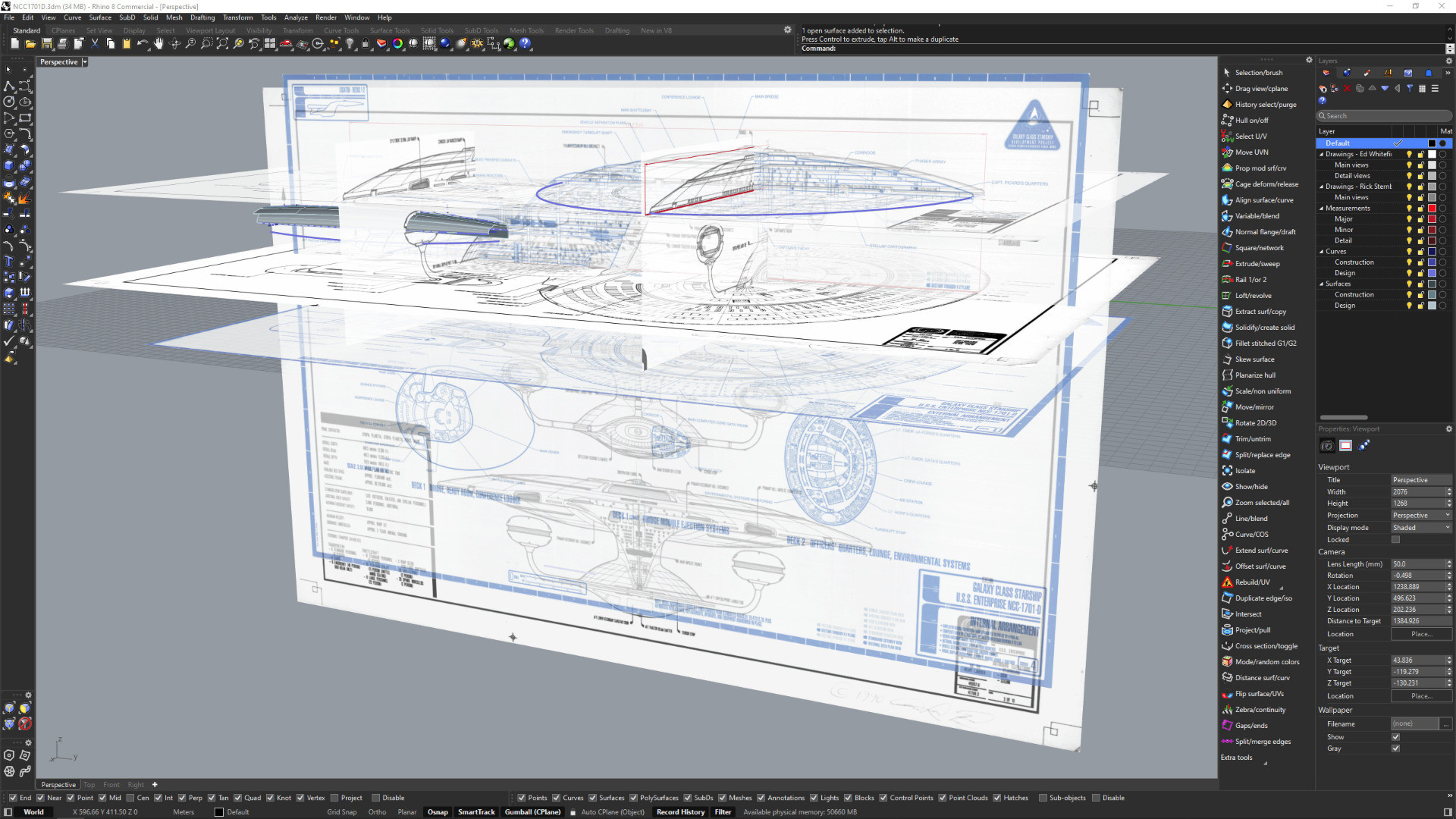Click the blue sphere render icon
Image resolution: width=1456 pixels, height=819 pixels.
pyautogui.click(x=445, y=44)
